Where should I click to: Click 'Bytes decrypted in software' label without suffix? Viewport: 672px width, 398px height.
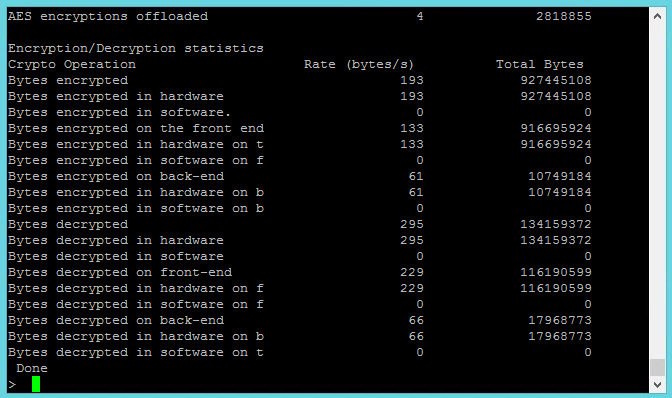[116, 256]
